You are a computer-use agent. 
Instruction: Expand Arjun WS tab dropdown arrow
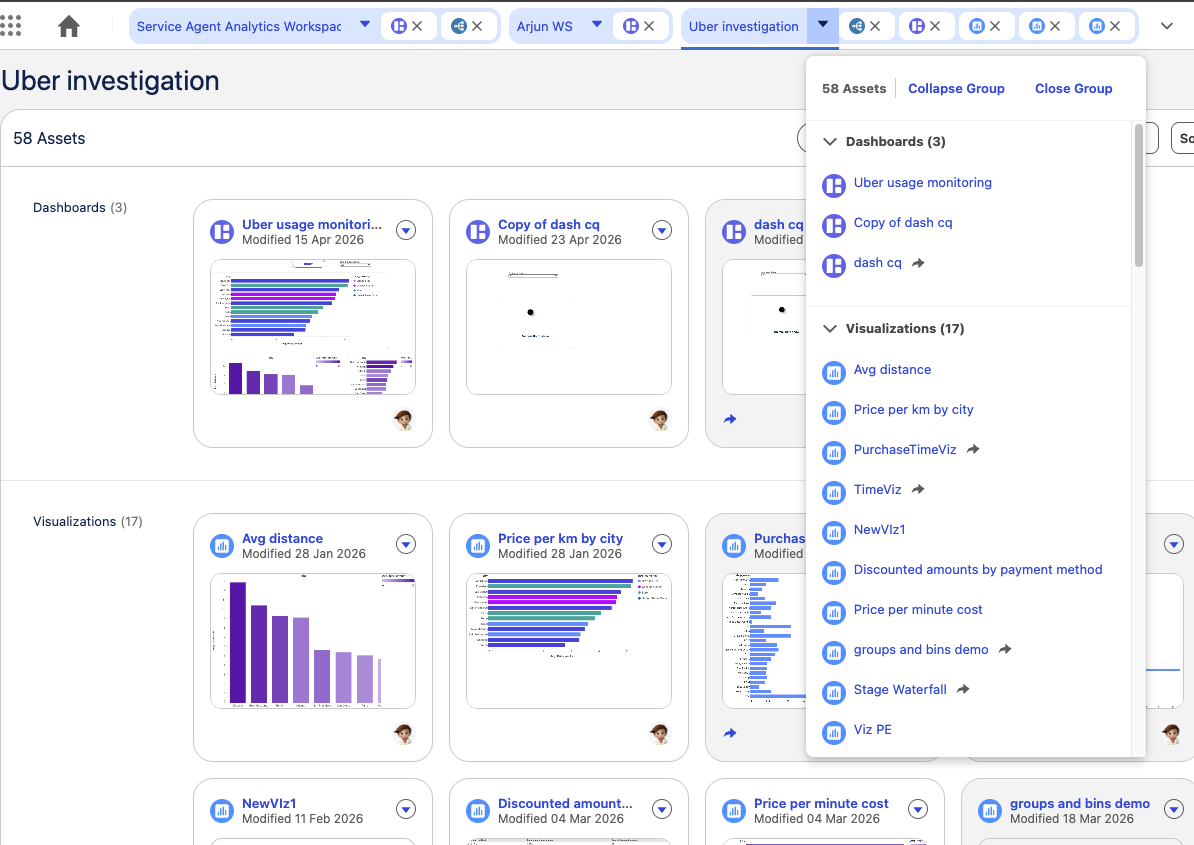point(597,24)
